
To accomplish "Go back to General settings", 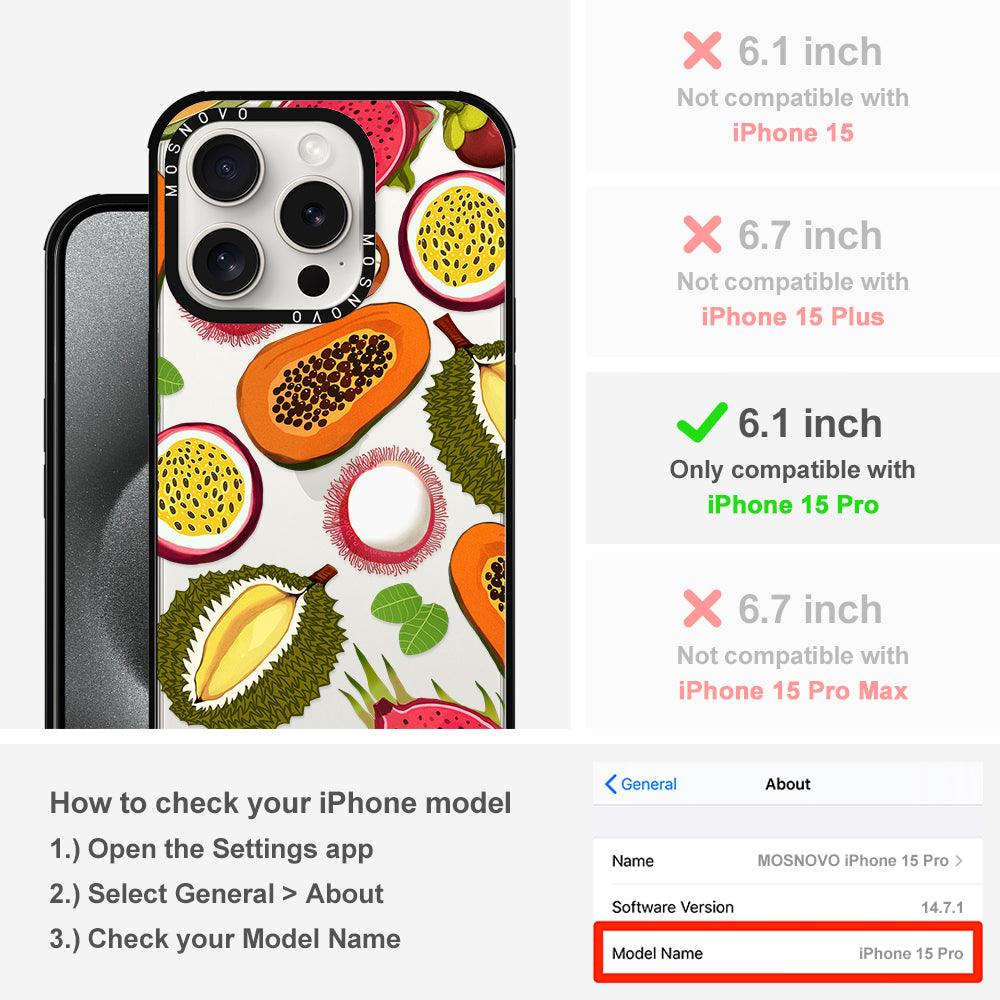I will (x=640, y=784).
